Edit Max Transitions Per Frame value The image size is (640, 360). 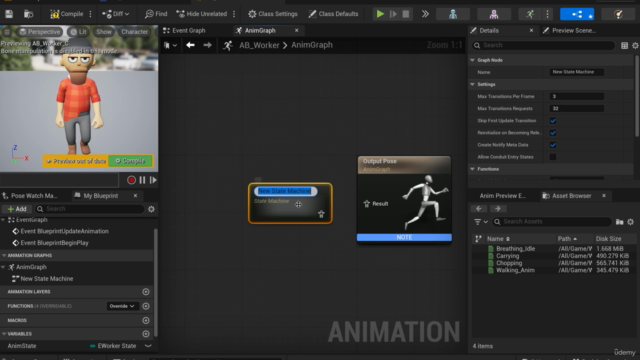[x=576, y=96]
